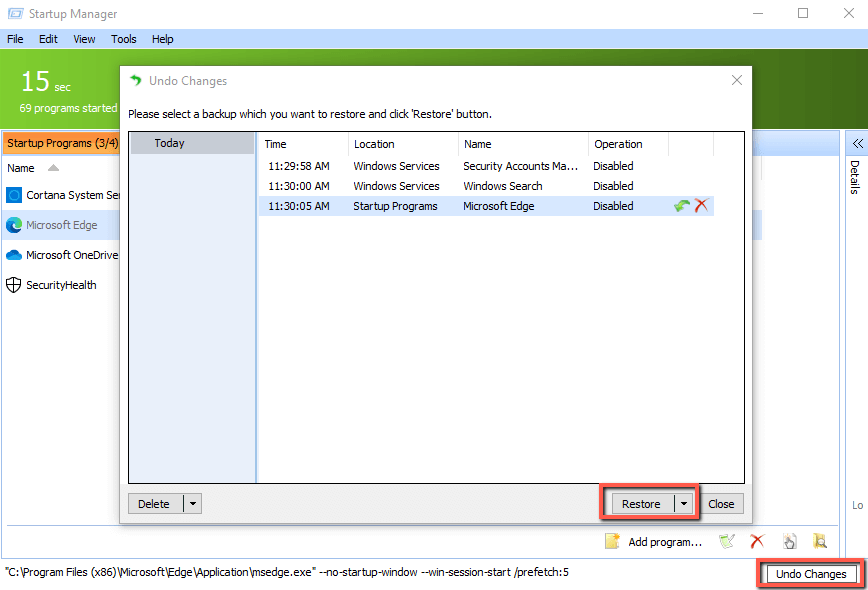Click the Add program note icon
Image resolution: width=868 pixels, height=590 pixels.
(x=612, y=541)
